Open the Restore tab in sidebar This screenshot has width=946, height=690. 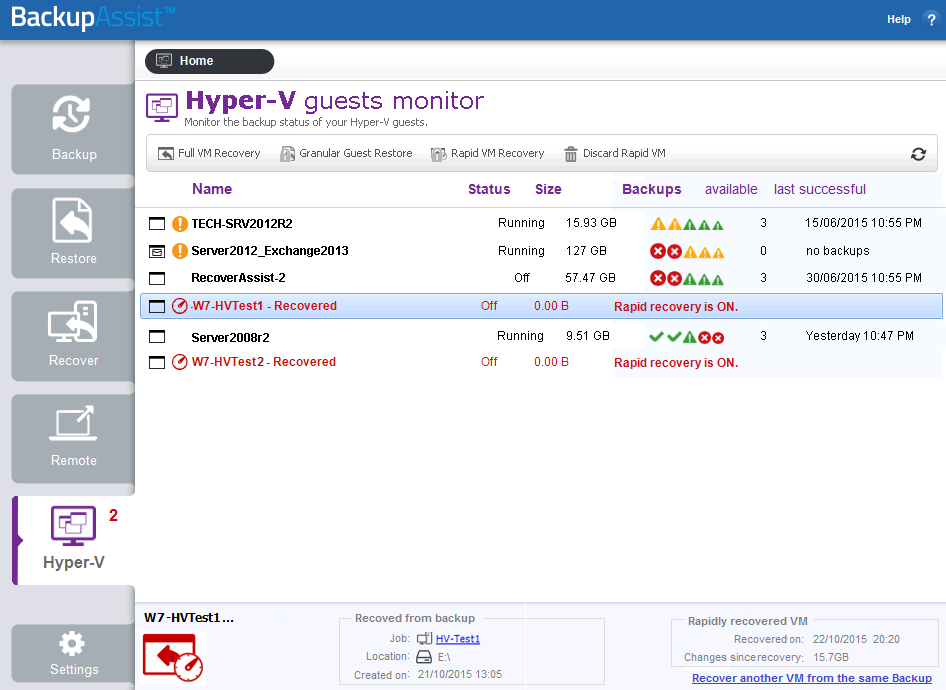(73, 233)
